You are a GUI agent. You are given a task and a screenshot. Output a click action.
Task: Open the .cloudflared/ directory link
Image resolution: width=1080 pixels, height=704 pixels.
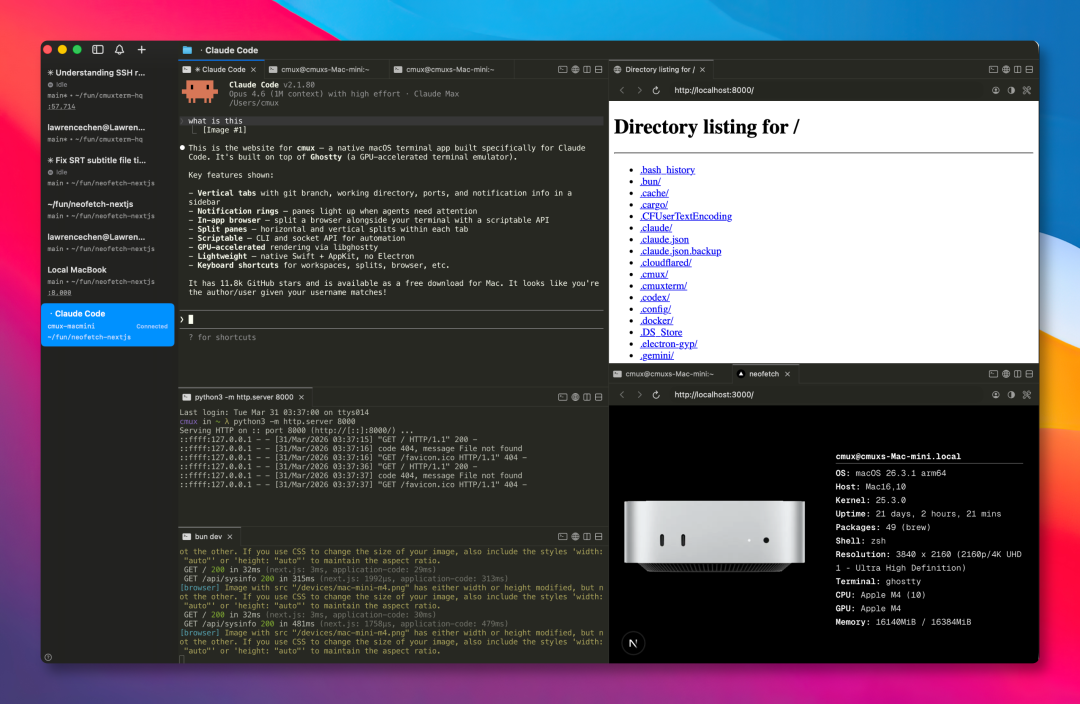[665, 263]
